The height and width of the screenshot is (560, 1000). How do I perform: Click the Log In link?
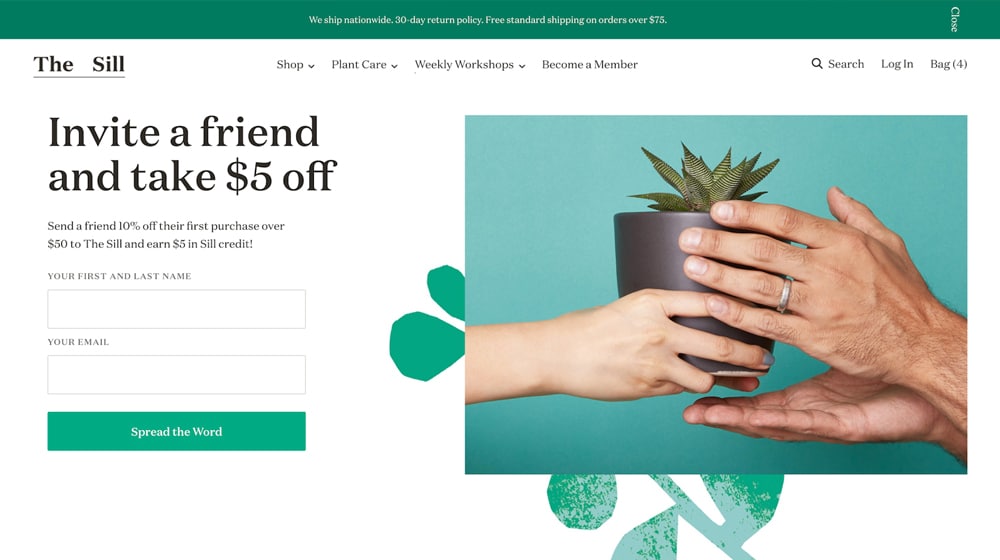pyautogui.click(x=897, y=64)
